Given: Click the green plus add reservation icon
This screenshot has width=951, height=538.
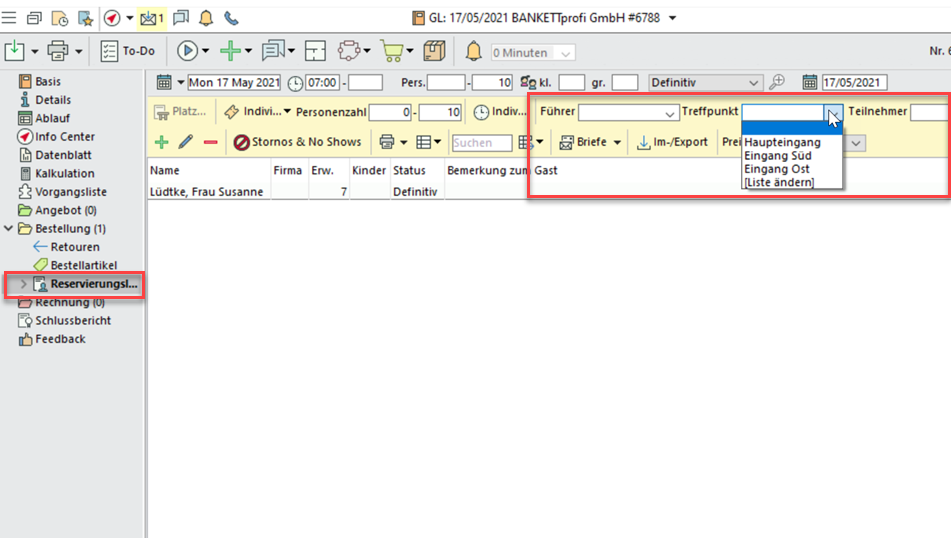Looking at the screenshot, I should 162,143.
